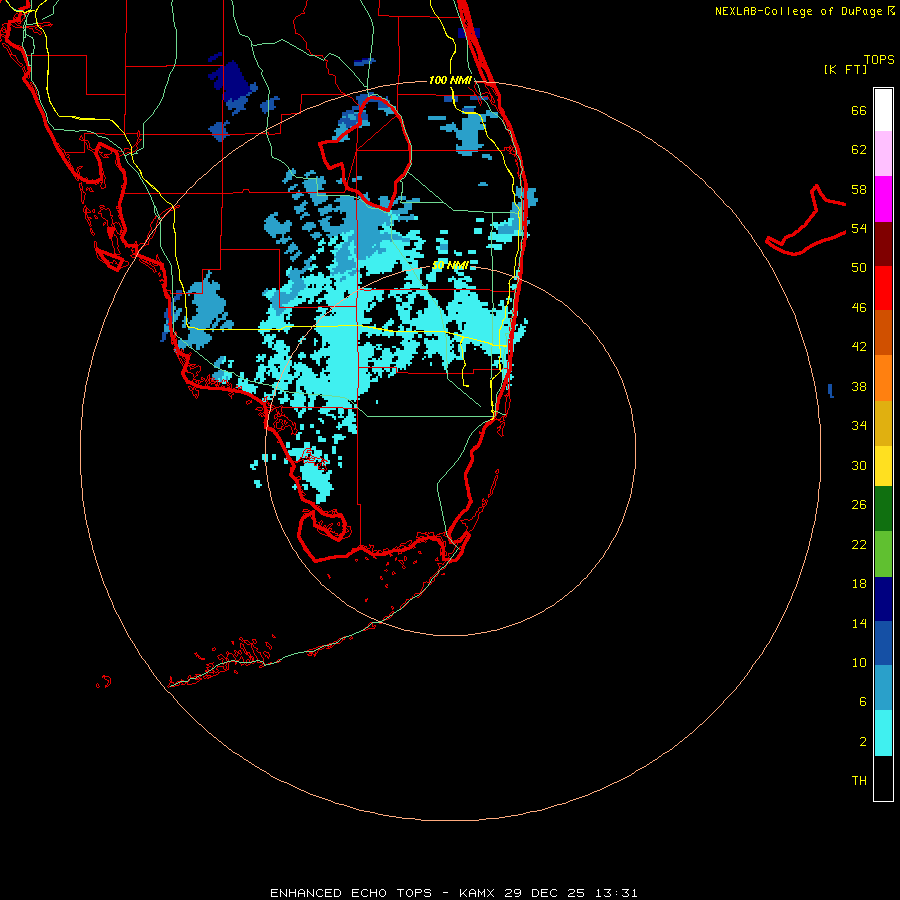
Task: Click the navy 22 kft legend swatch
Action: [883, 599]
